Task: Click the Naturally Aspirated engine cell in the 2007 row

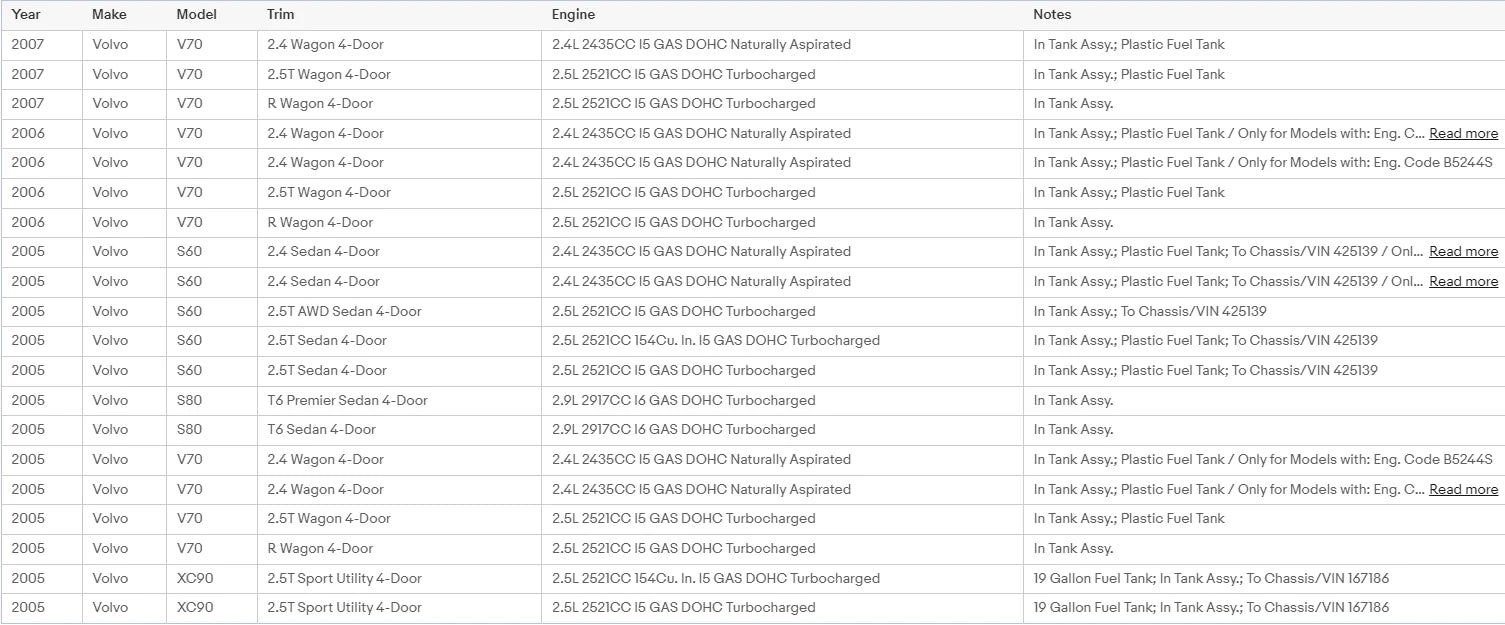Action: [x=782, y=45]
